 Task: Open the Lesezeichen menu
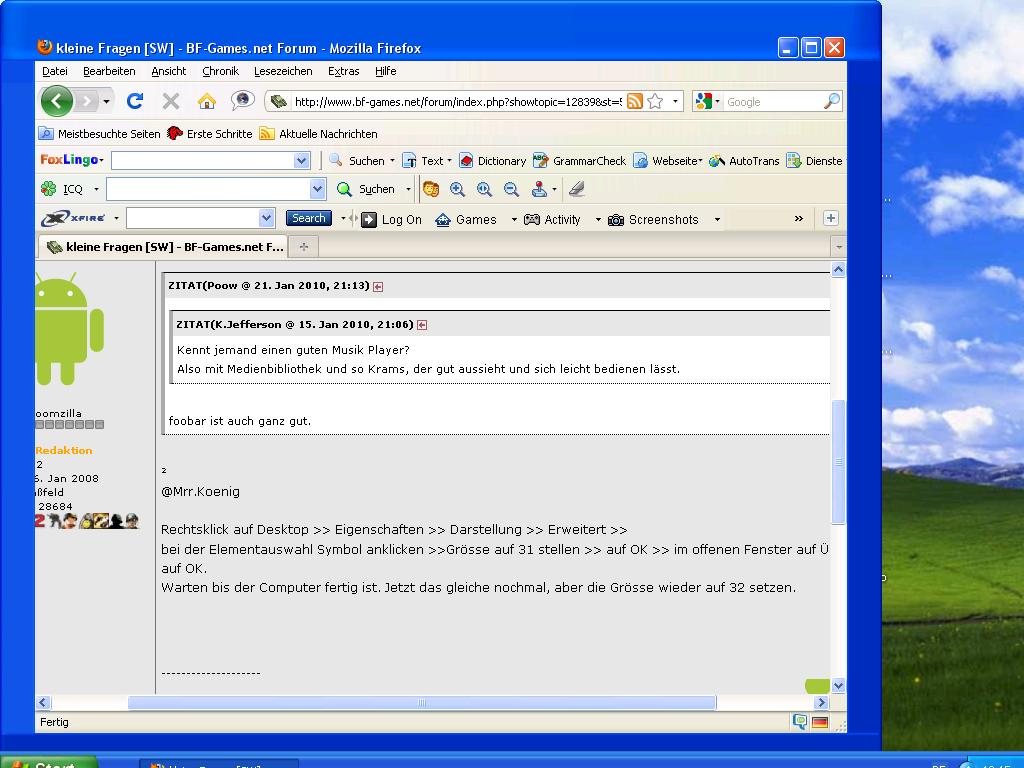283,71
